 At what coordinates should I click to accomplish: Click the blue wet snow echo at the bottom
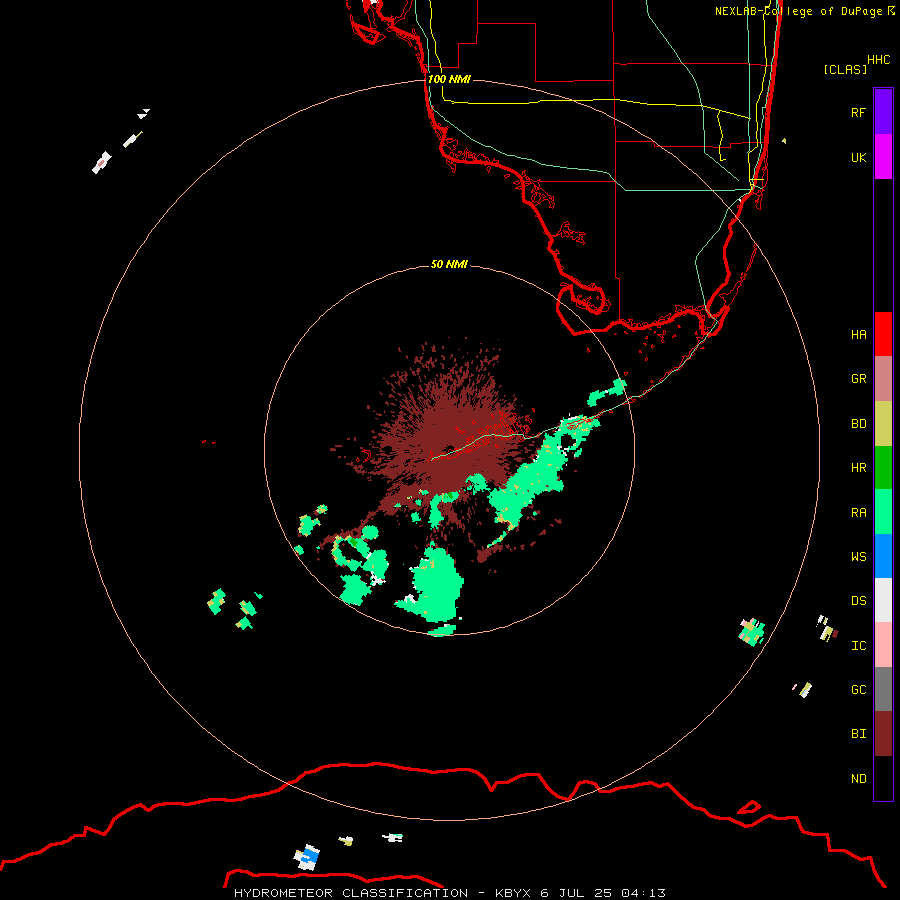click(308, 857)
